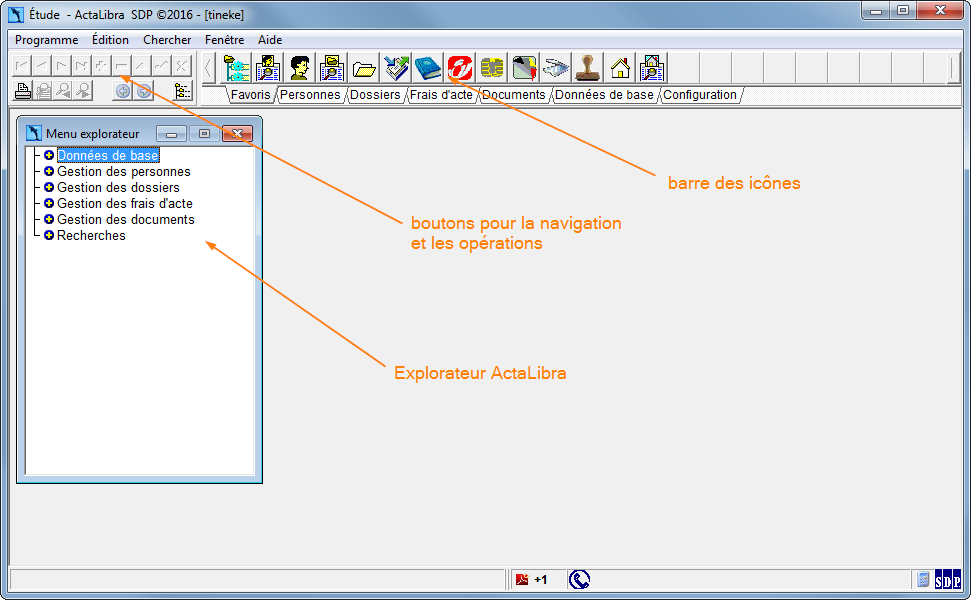Switch to the Documents tab
971x600 pixels.
(x=513, y=95)
